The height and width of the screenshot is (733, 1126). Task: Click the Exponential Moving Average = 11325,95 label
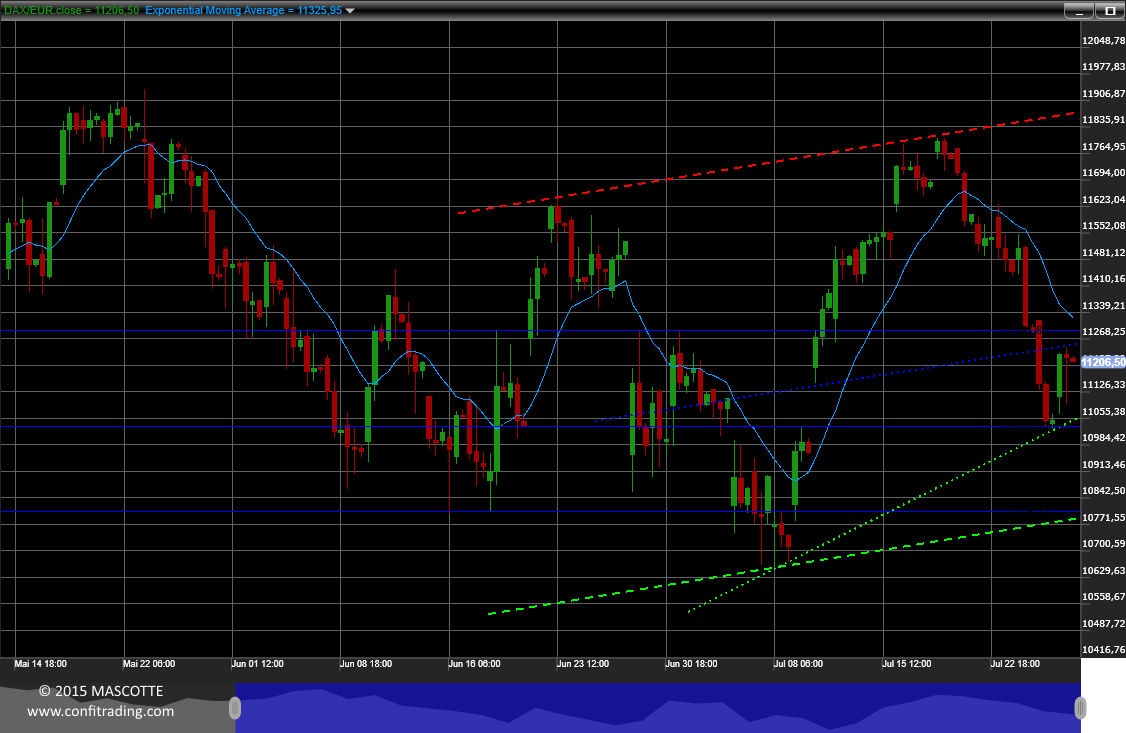(x=243, y=11)
